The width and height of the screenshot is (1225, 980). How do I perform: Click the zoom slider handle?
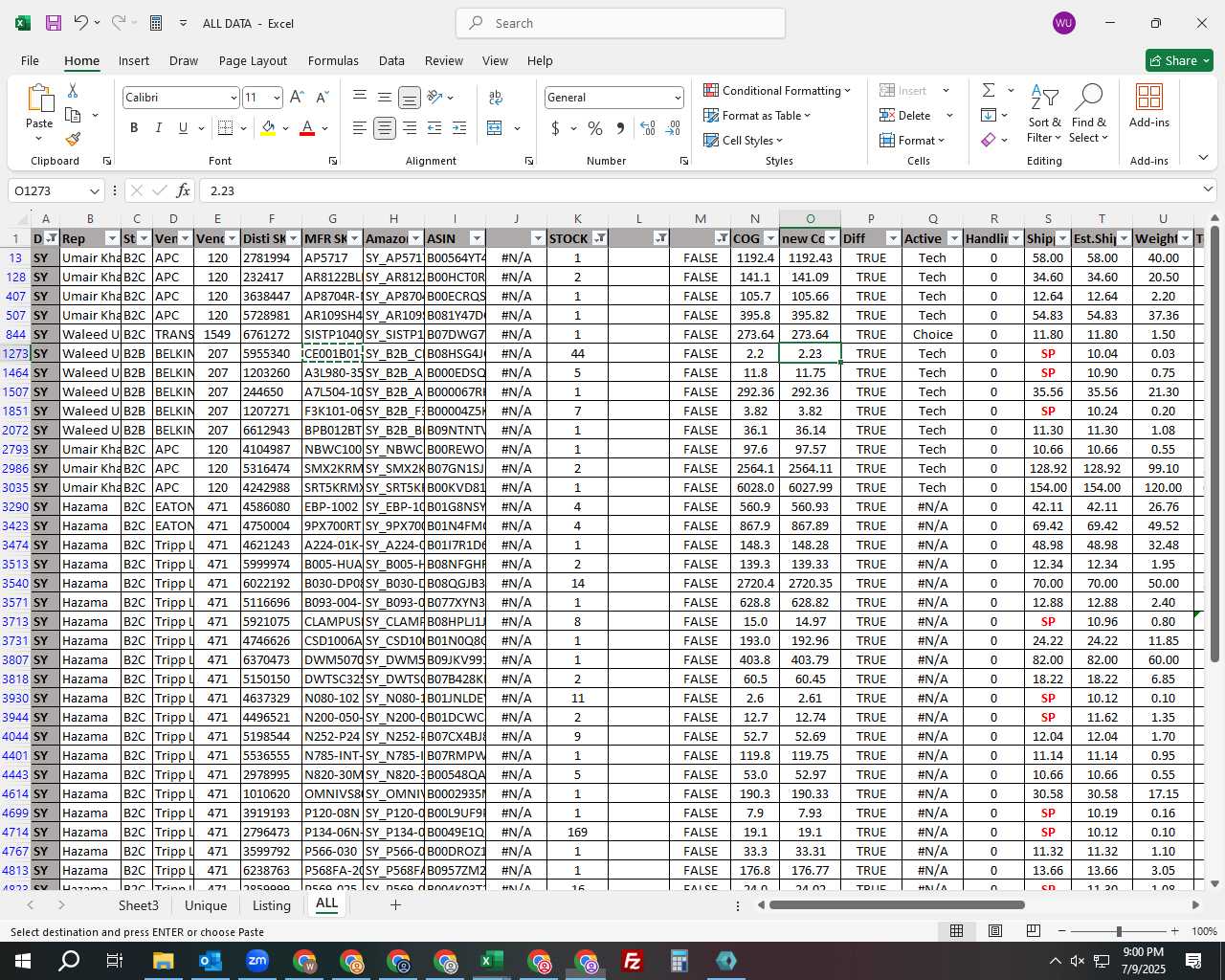[1119, 931]
